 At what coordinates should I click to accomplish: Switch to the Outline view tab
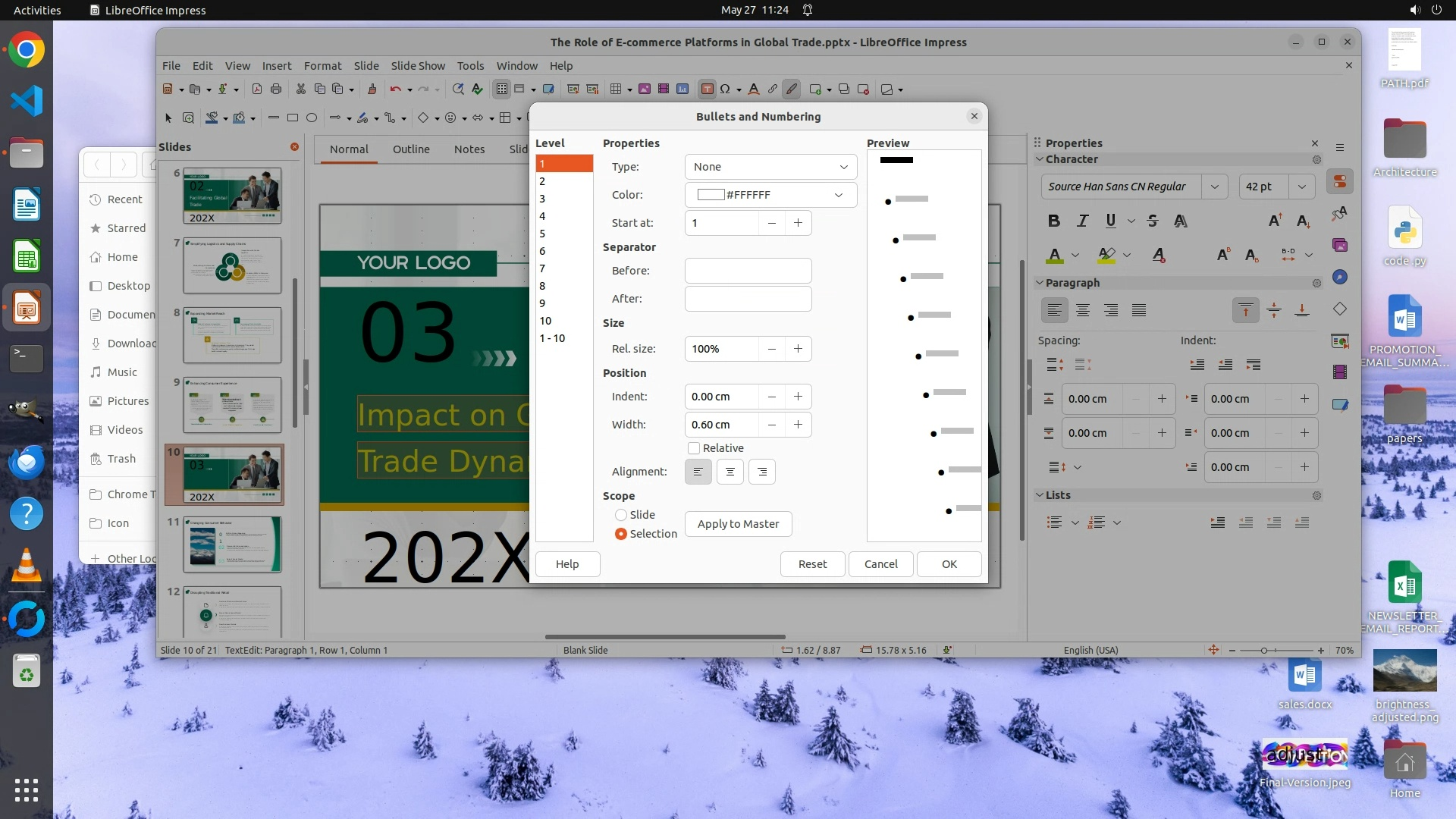tap(411, 149)
